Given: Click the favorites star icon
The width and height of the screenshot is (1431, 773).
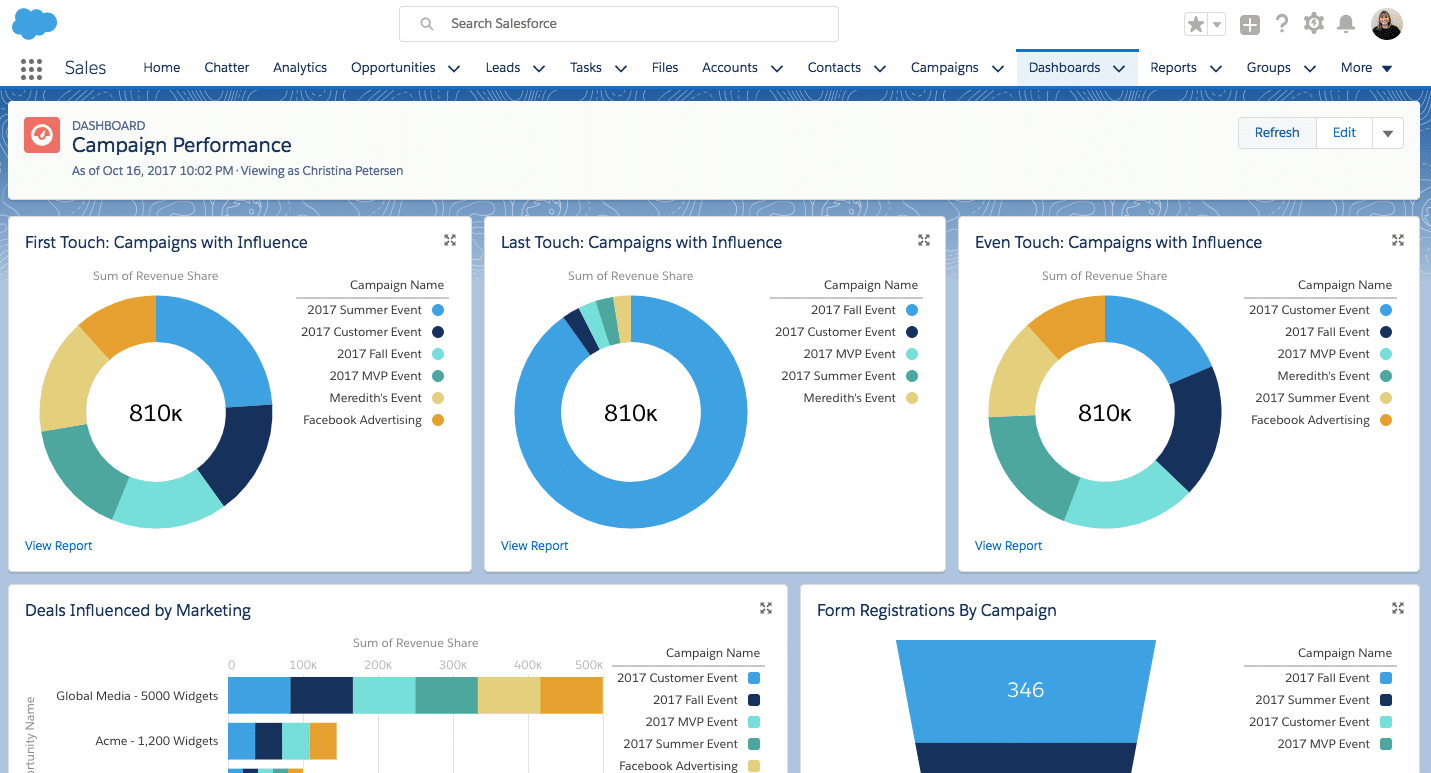Looking at the screenshot, I should [1195, 23].
